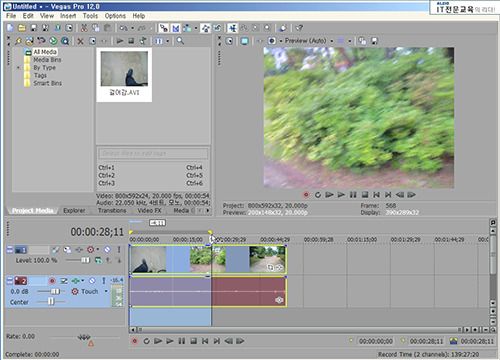Copy snapshot to clipboard icon in preview
The height and width of the screenshot is (360, 500).
click(x=362, y=41)
